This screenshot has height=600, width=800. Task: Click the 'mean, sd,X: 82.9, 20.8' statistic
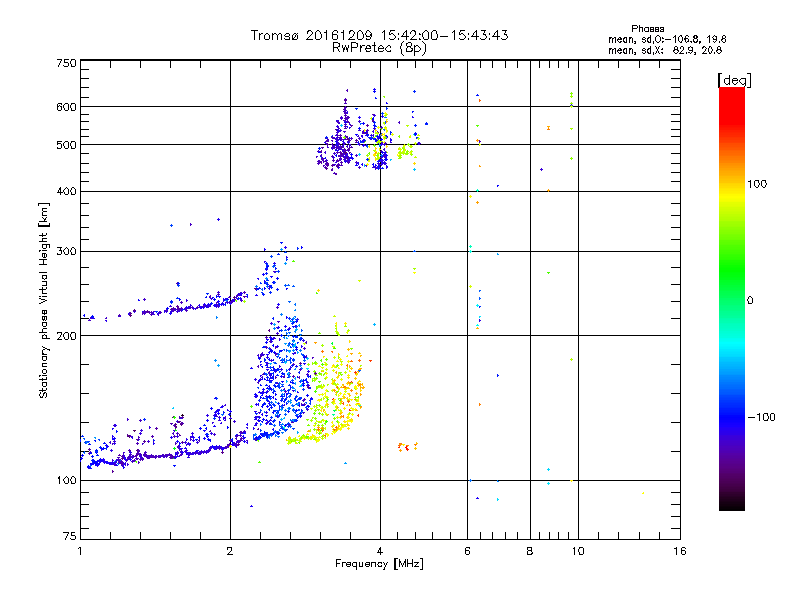[x=665, y=50]
